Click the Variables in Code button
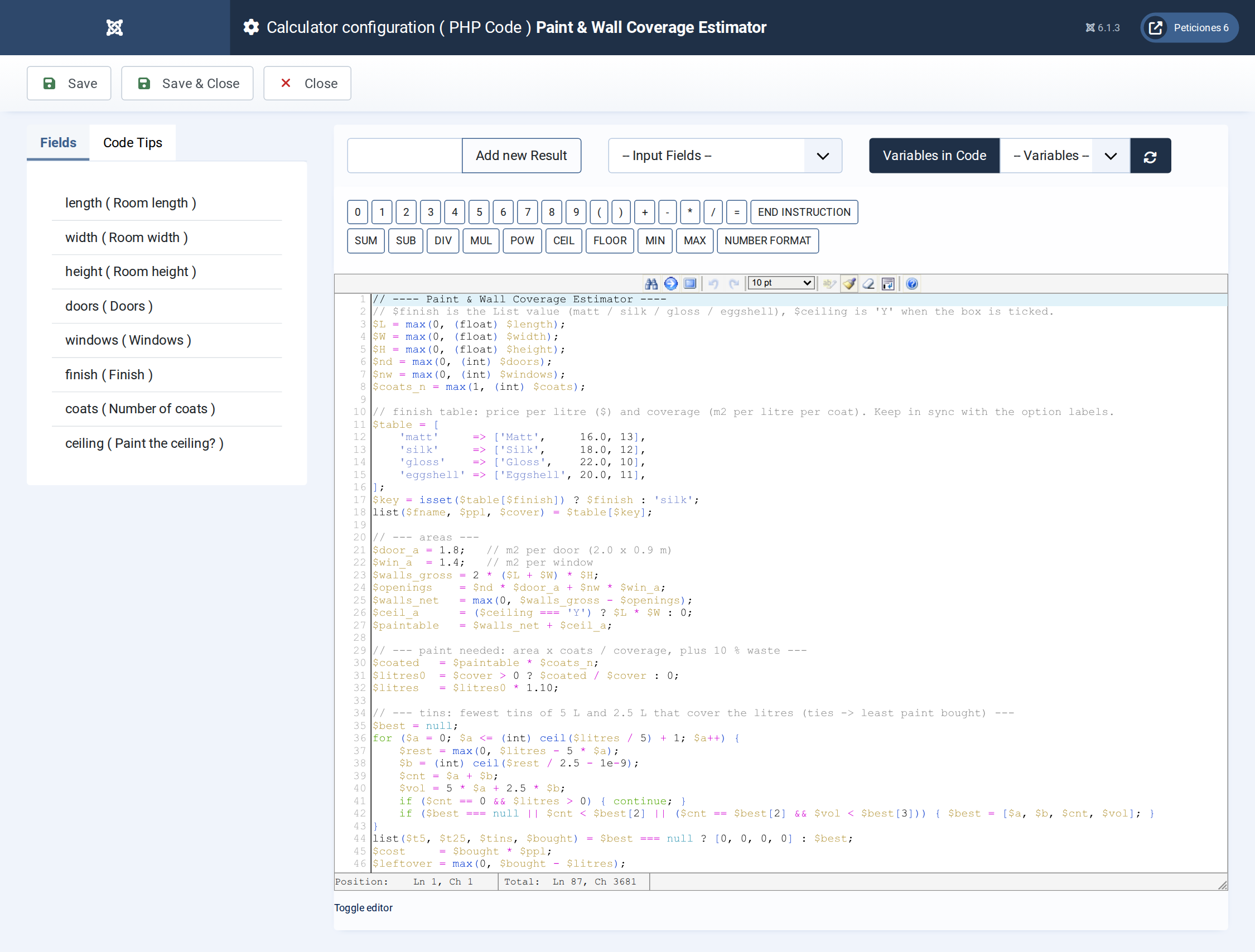Image resolution: width=1255 pixels, height=952 pixels. [x=934, y=156]
